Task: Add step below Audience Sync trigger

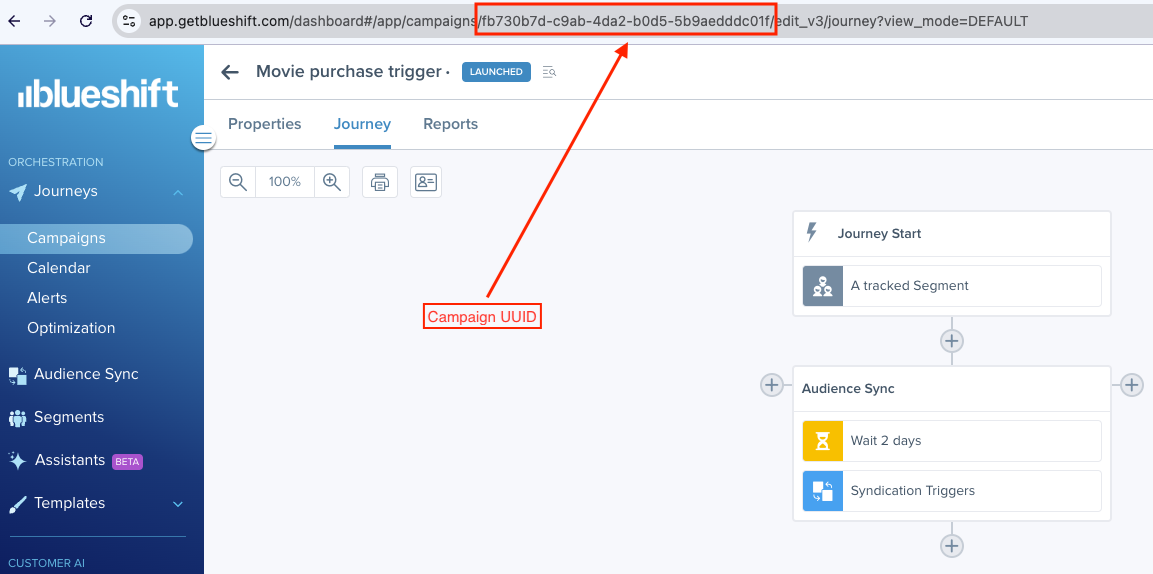Action: 952,545
